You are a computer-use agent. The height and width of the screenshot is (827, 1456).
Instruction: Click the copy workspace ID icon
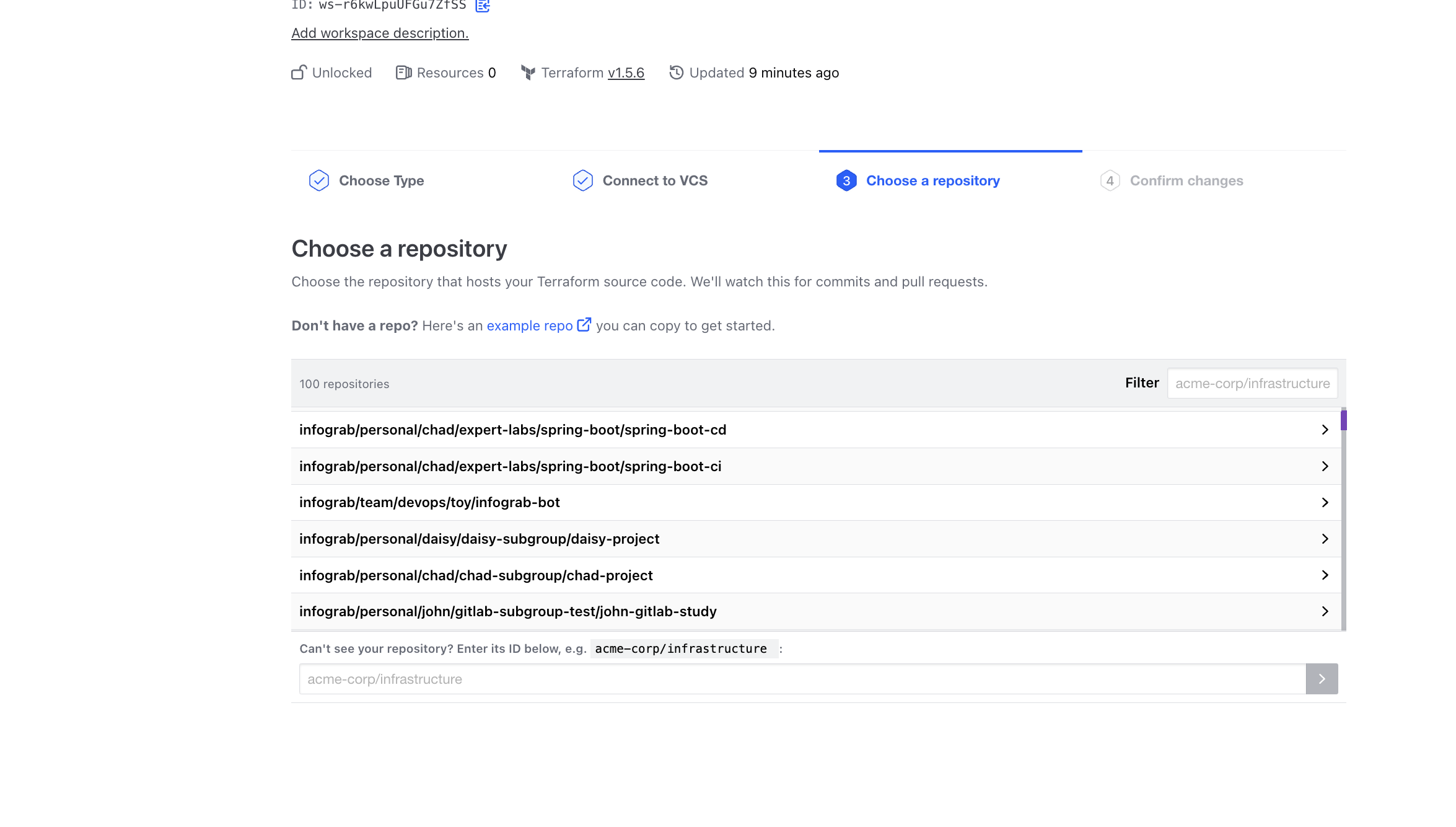pos(483,6)
